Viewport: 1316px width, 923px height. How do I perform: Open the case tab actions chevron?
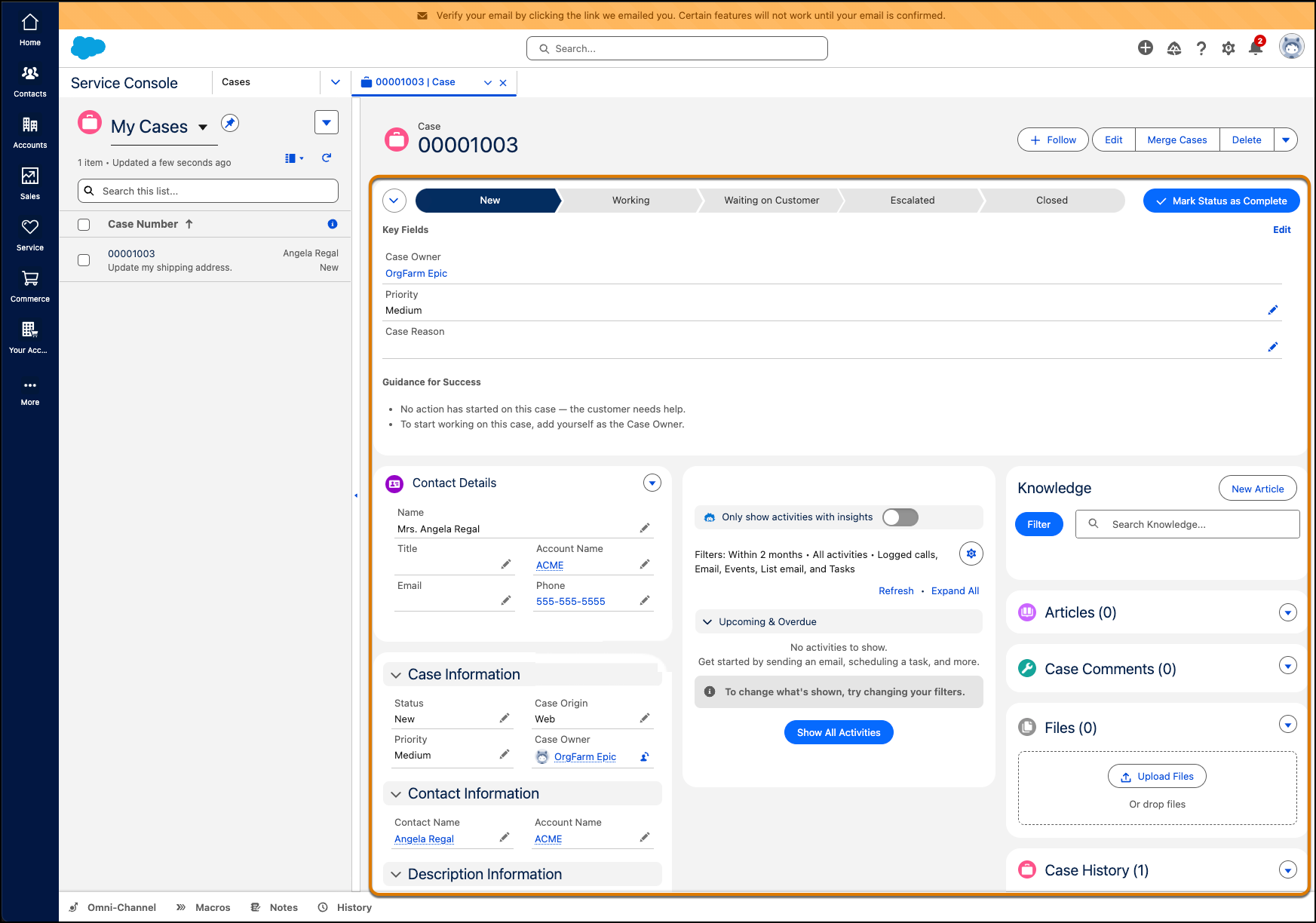(x=488, y=83)
